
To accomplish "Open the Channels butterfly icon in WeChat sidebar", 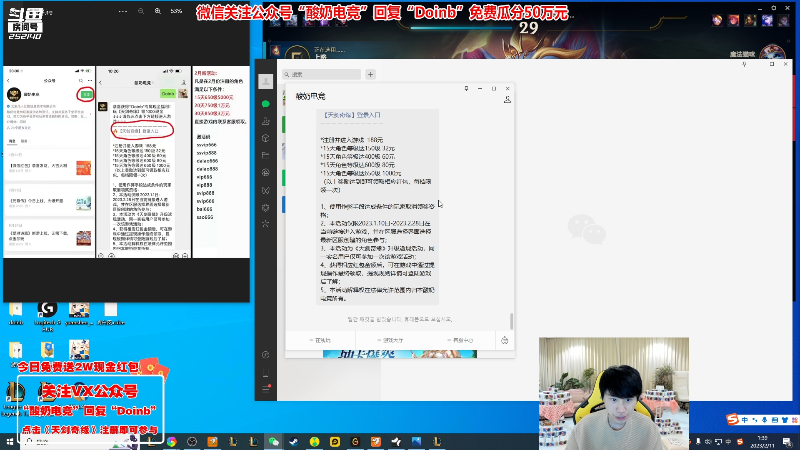I will (x=266, y=190).
